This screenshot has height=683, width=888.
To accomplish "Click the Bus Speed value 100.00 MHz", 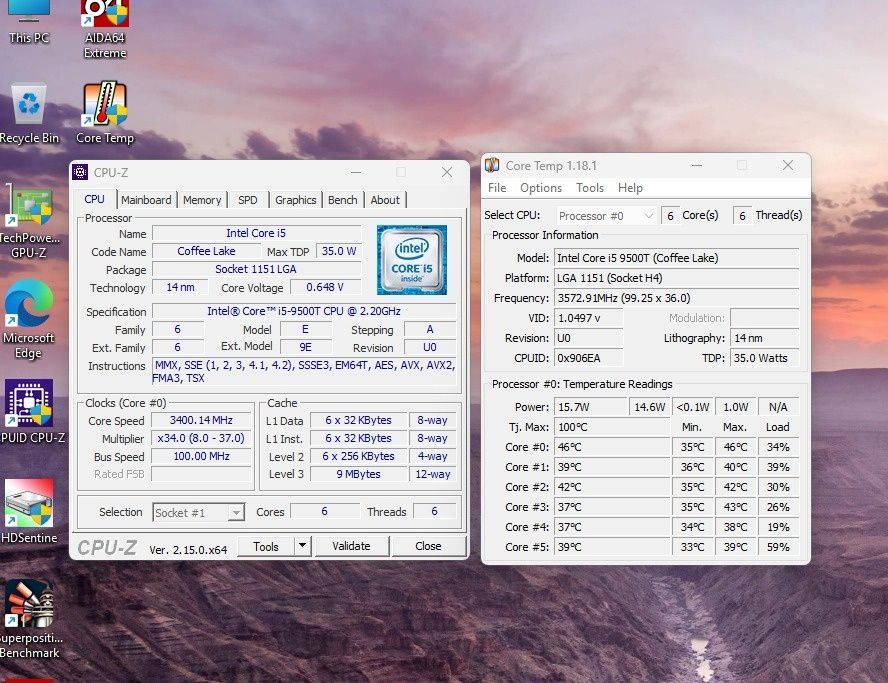I will [201, 456].
